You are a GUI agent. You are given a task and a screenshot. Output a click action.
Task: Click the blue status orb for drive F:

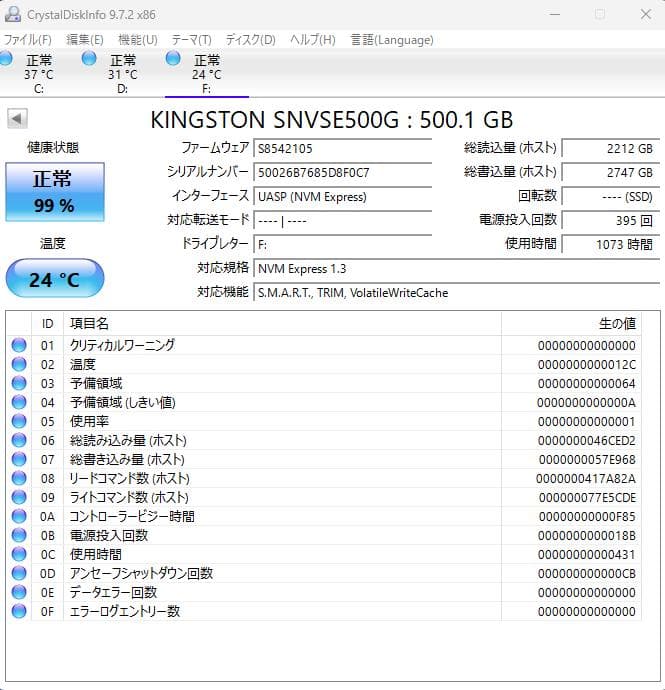pos(173,58)
